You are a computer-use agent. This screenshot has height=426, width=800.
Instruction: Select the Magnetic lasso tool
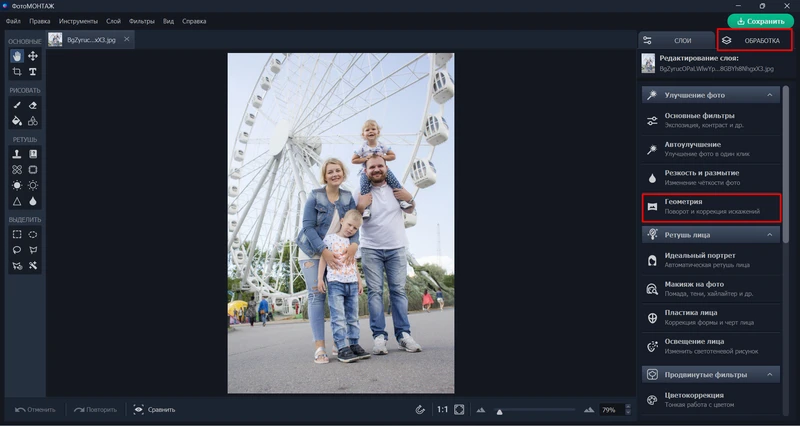point(17,266)
